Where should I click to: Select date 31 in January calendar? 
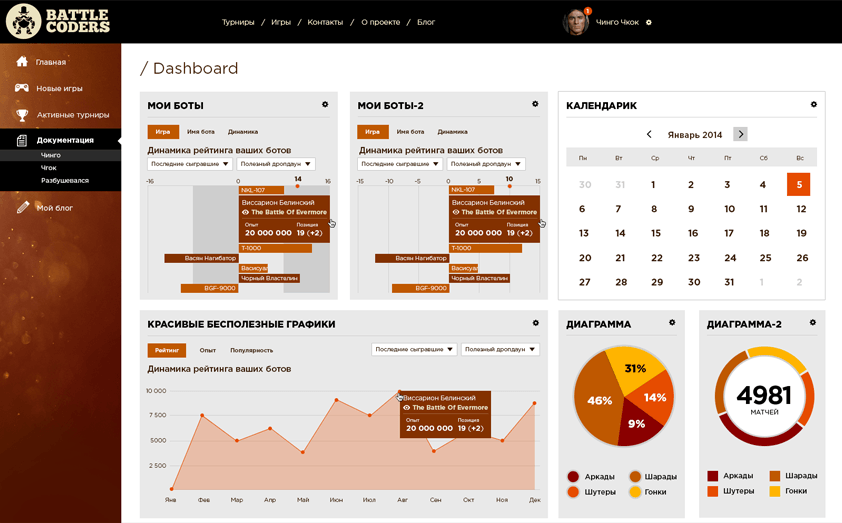(729, 282)
